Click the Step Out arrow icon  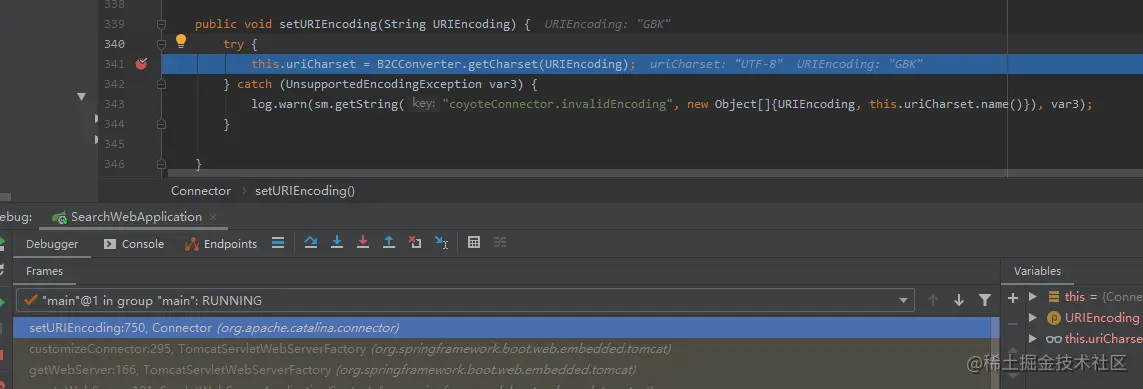[x=389, y=243]
